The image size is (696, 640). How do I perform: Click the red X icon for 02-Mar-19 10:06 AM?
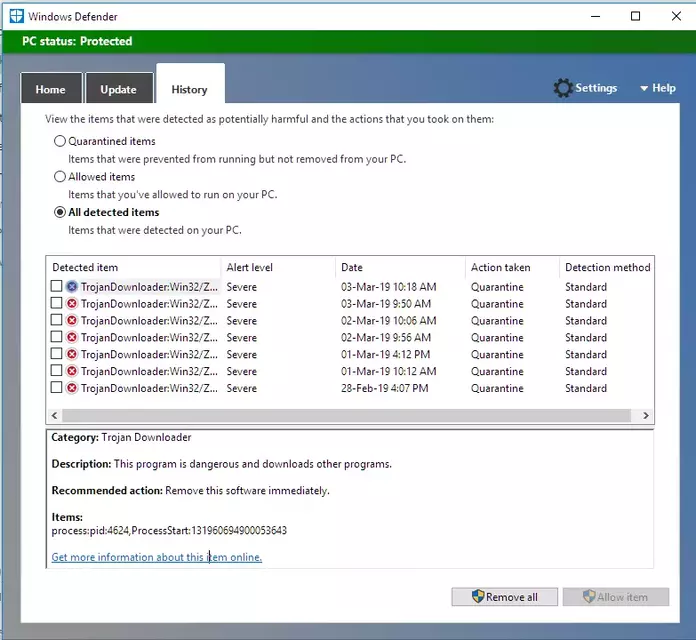(71, 320)
